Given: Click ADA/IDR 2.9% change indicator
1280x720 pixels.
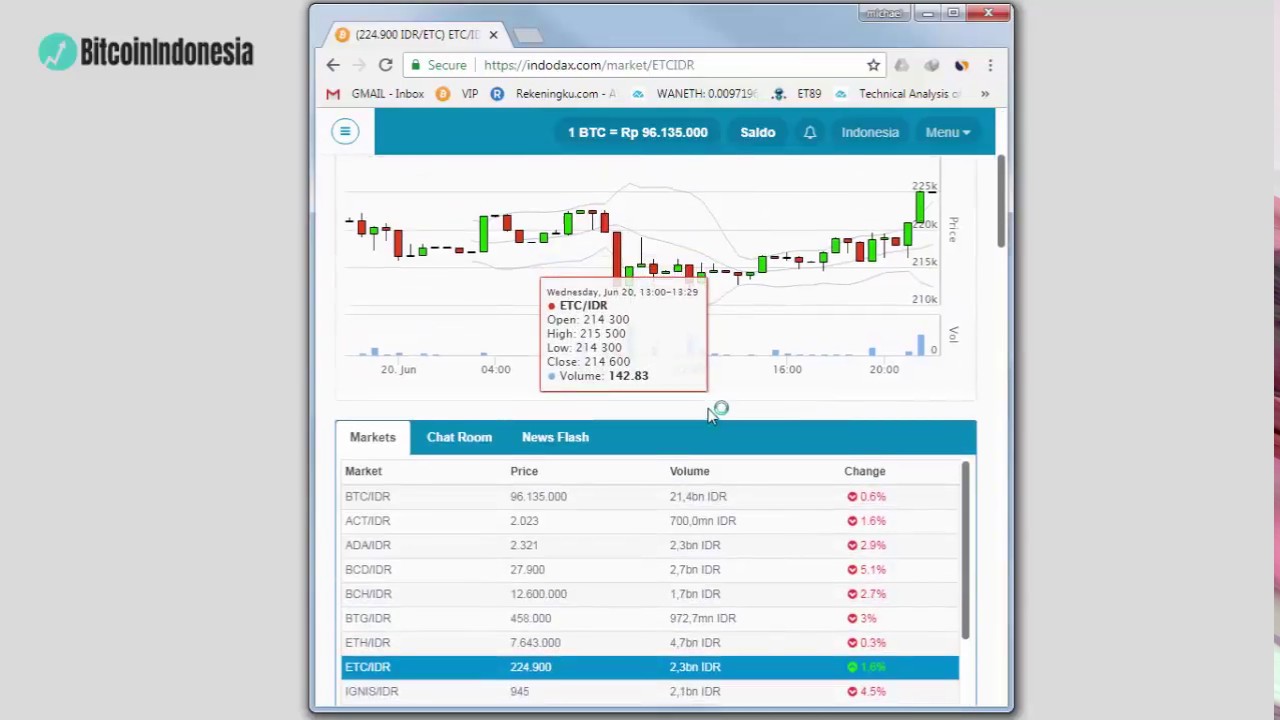Looking at the screenshot, I should tap(866, 545).
